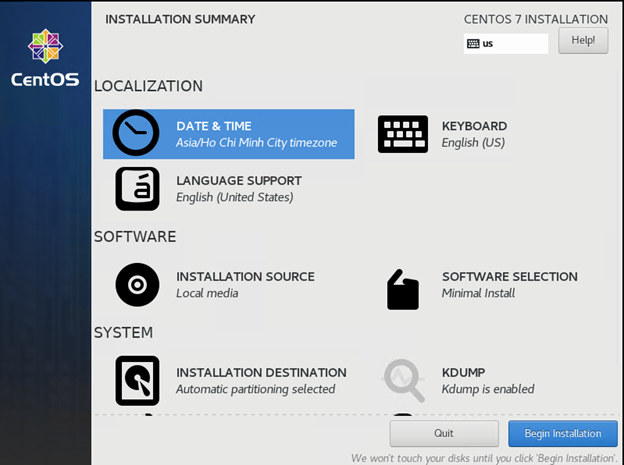
Task: Click Asia/Ho Chi Minh City timezone text
Action: pyautogui.click(x=257, y=143)
